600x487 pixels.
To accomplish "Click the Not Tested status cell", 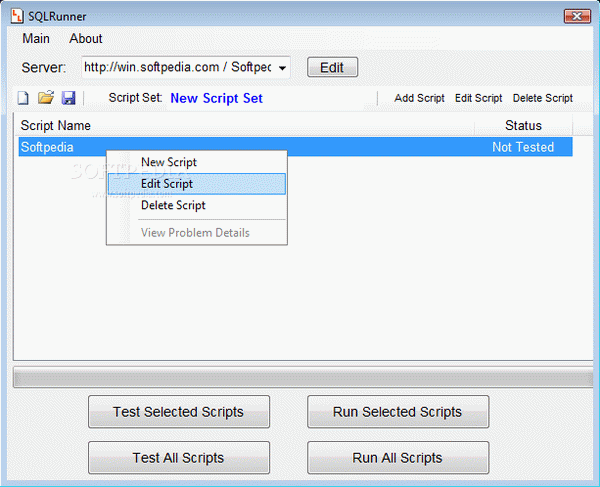I will (x=523, y=147).
